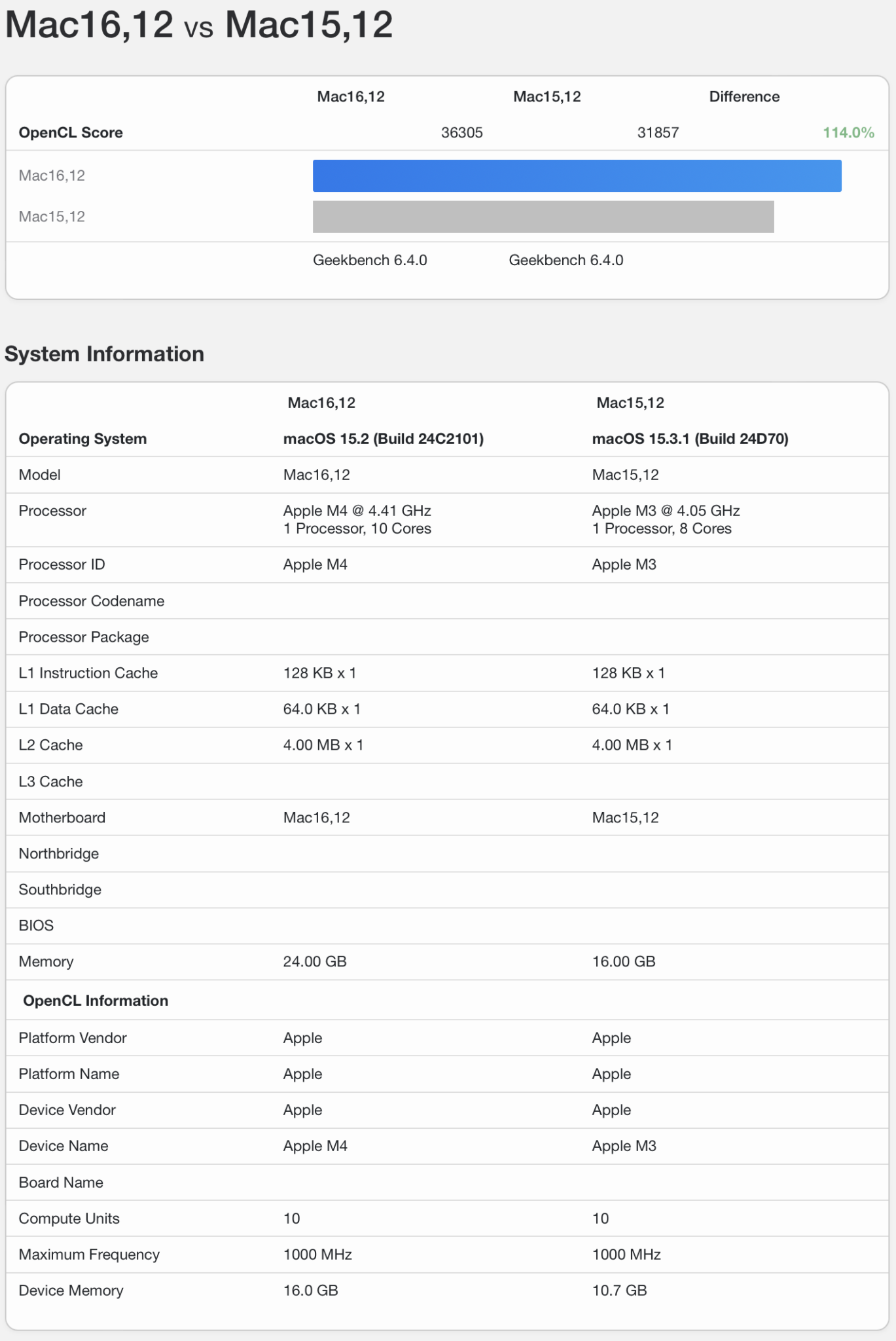The width and height of the screenshot is (896, 1341).
Task: Click the Processor Codename row label
Action: (x=91, y=601)
